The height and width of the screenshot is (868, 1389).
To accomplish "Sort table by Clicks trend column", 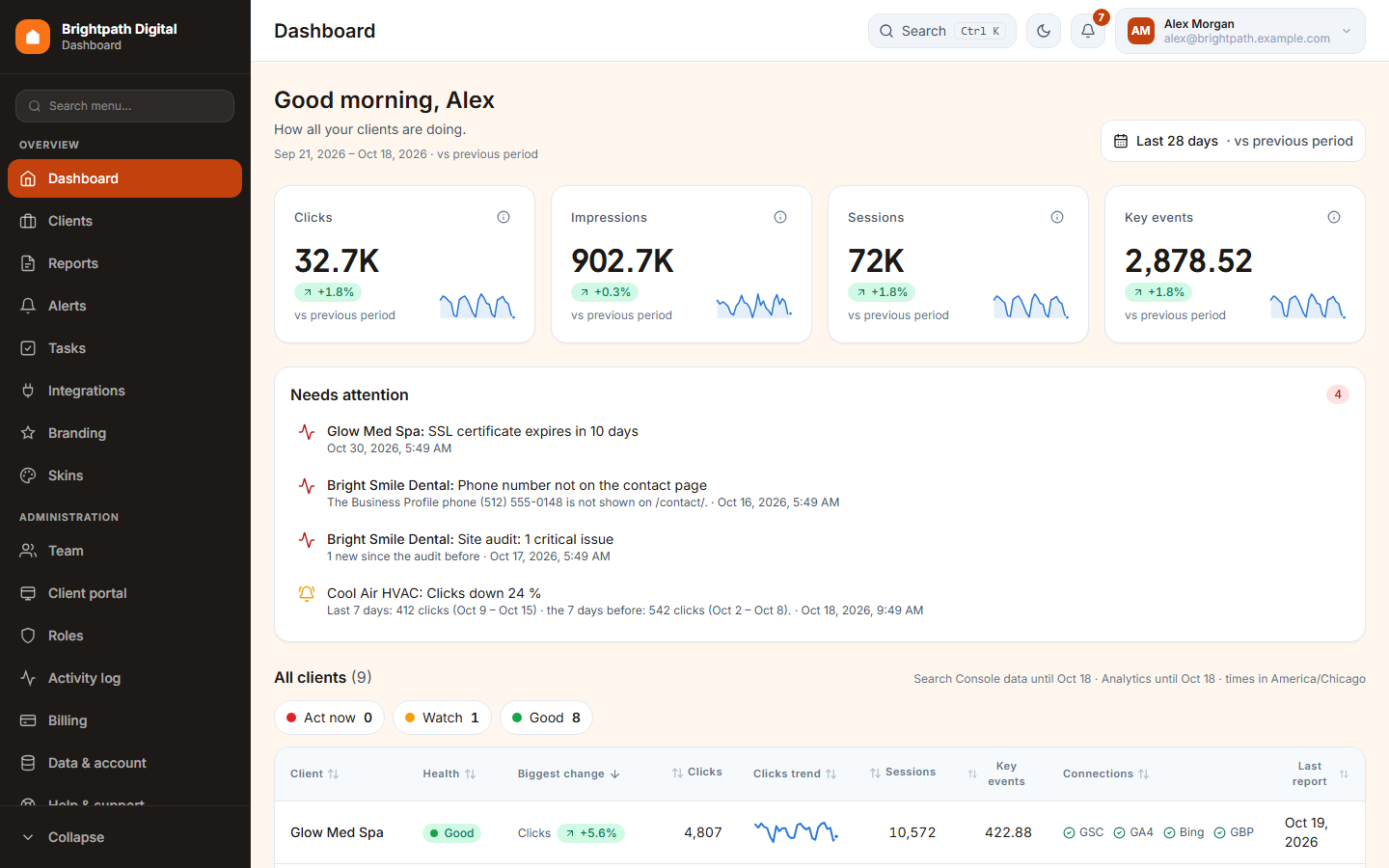I will pos(795,773).
